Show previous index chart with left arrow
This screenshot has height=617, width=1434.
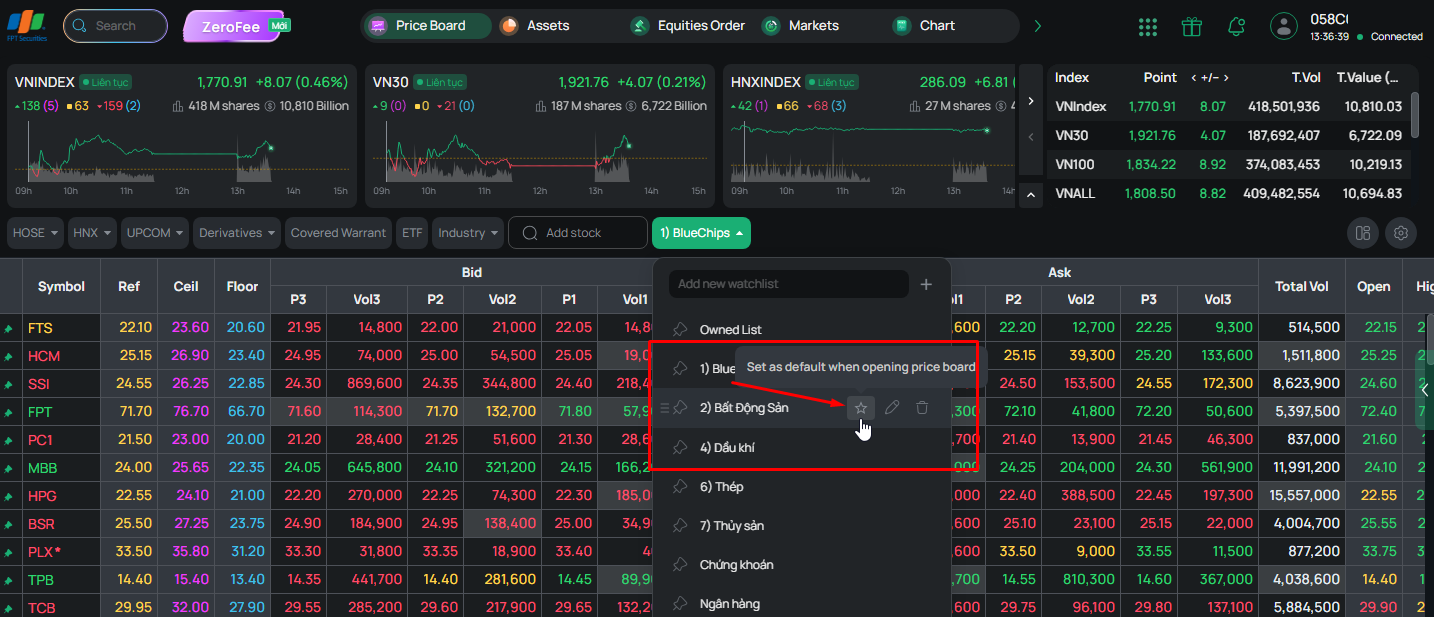click(x=1031, y=137)
